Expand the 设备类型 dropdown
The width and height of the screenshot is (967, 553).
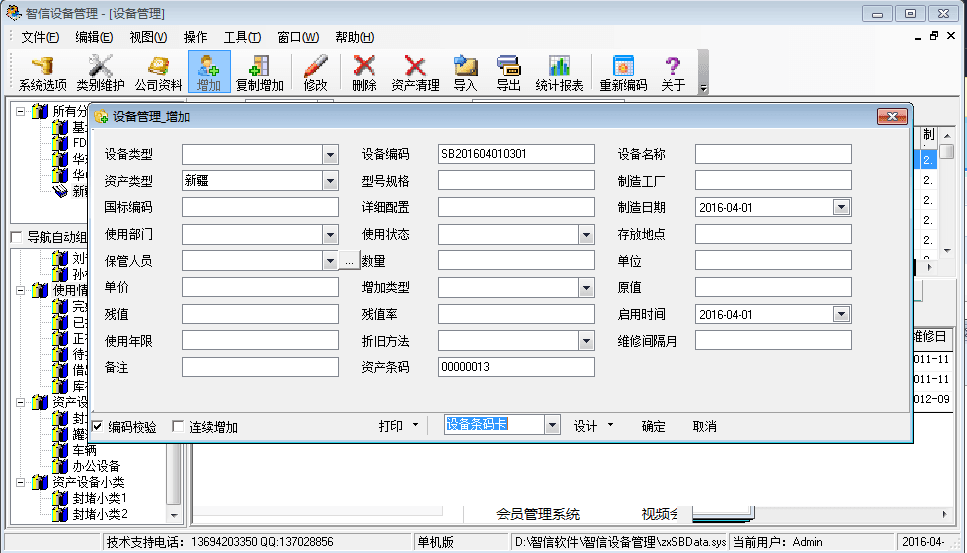pos(331,154)
